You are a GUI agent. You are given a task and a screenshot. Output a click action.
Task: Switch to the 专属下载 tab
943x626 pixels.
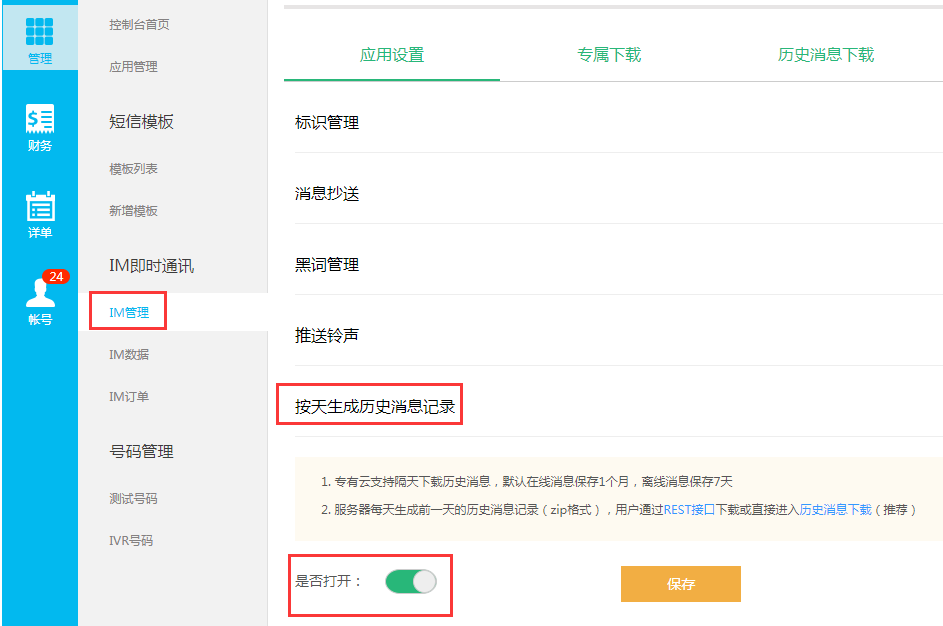pyautogui.click(x=609, y=55)
